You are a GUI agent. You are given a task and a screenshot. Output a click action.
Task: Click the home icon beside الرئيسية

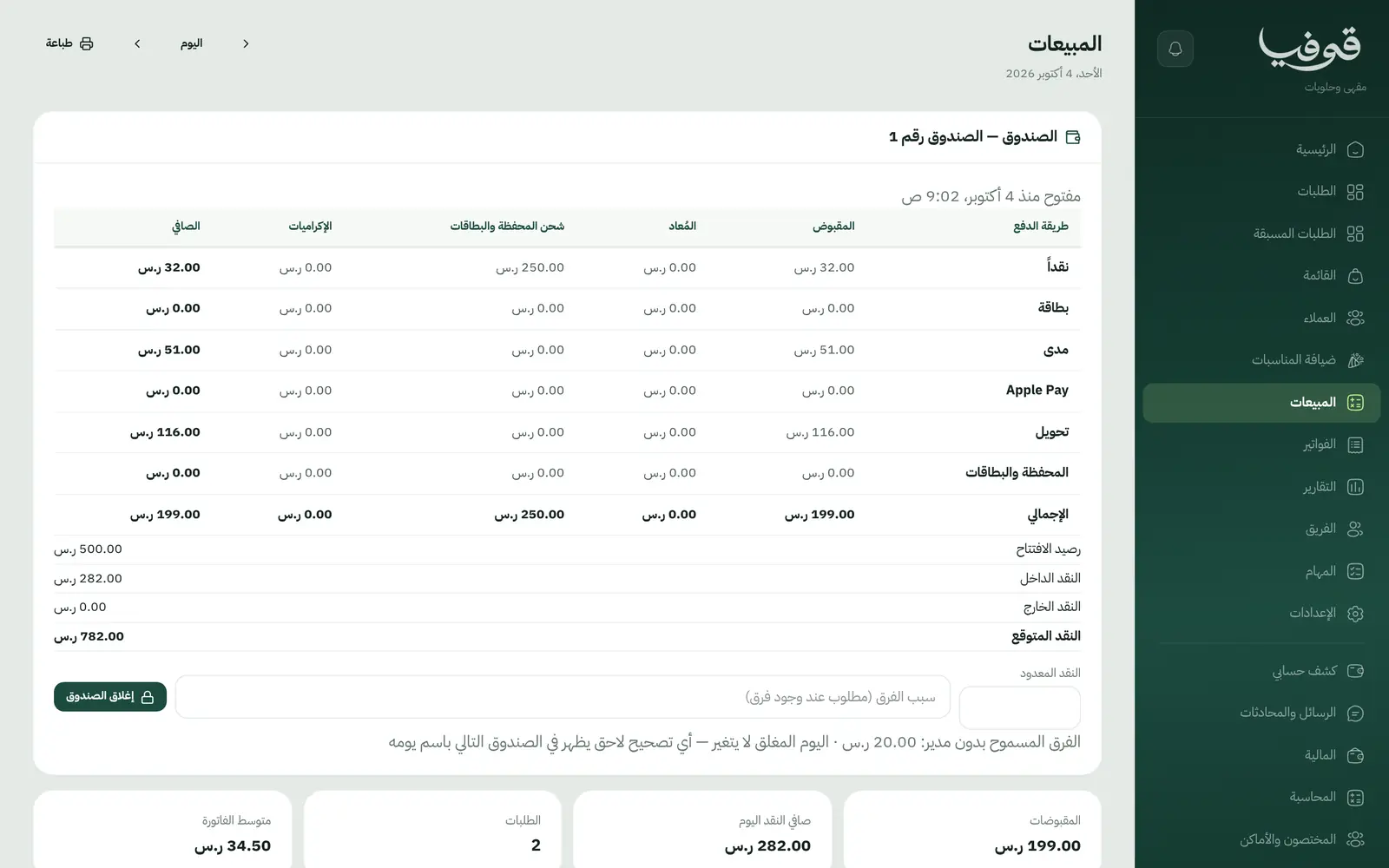coord(1355,150)
